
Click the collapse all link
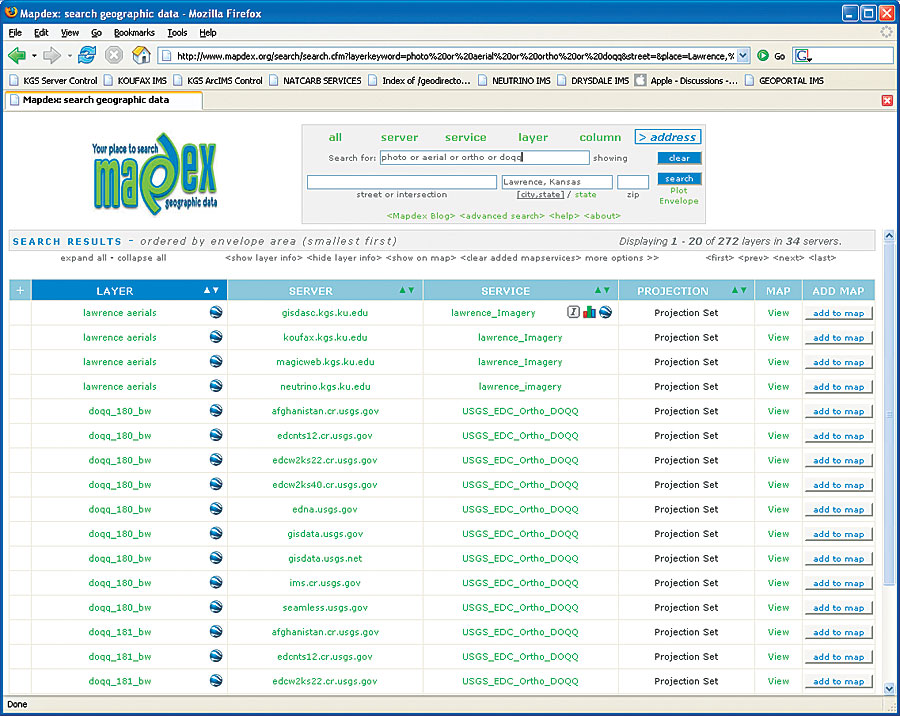click(142, 258)
